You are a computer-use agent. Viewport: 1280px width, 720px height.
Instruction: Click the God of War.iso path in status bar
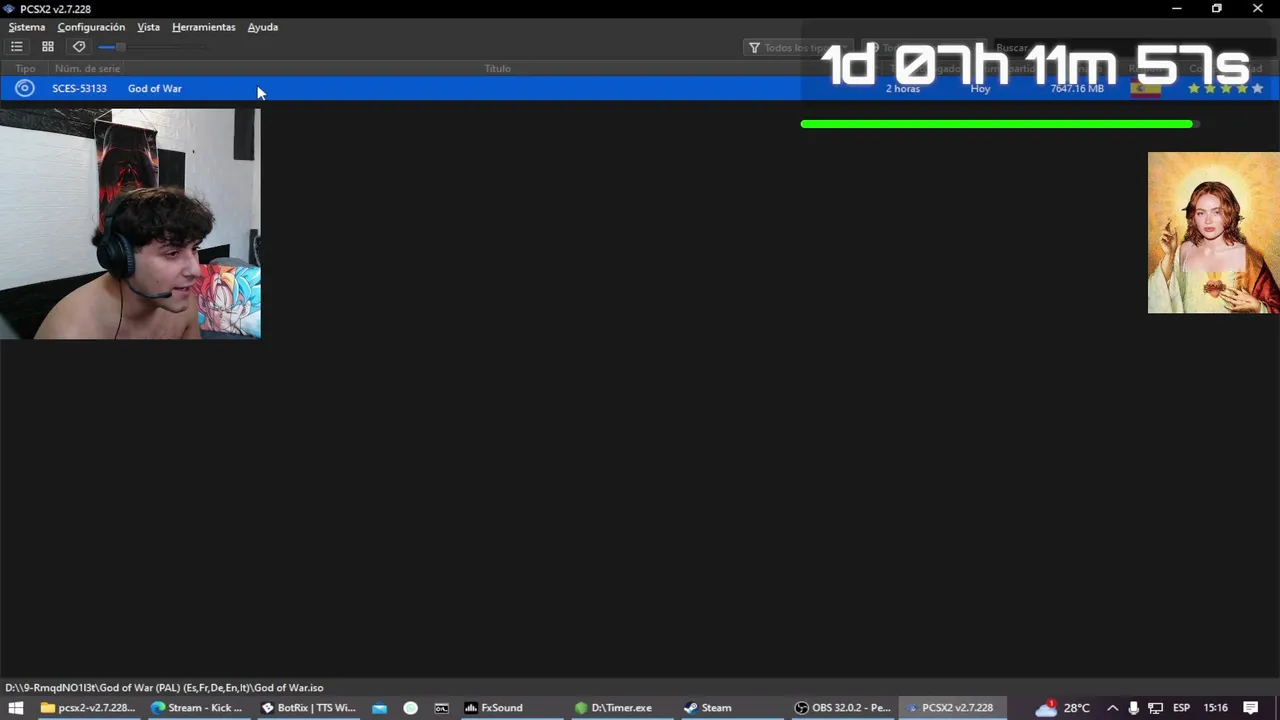click(164, 688)
